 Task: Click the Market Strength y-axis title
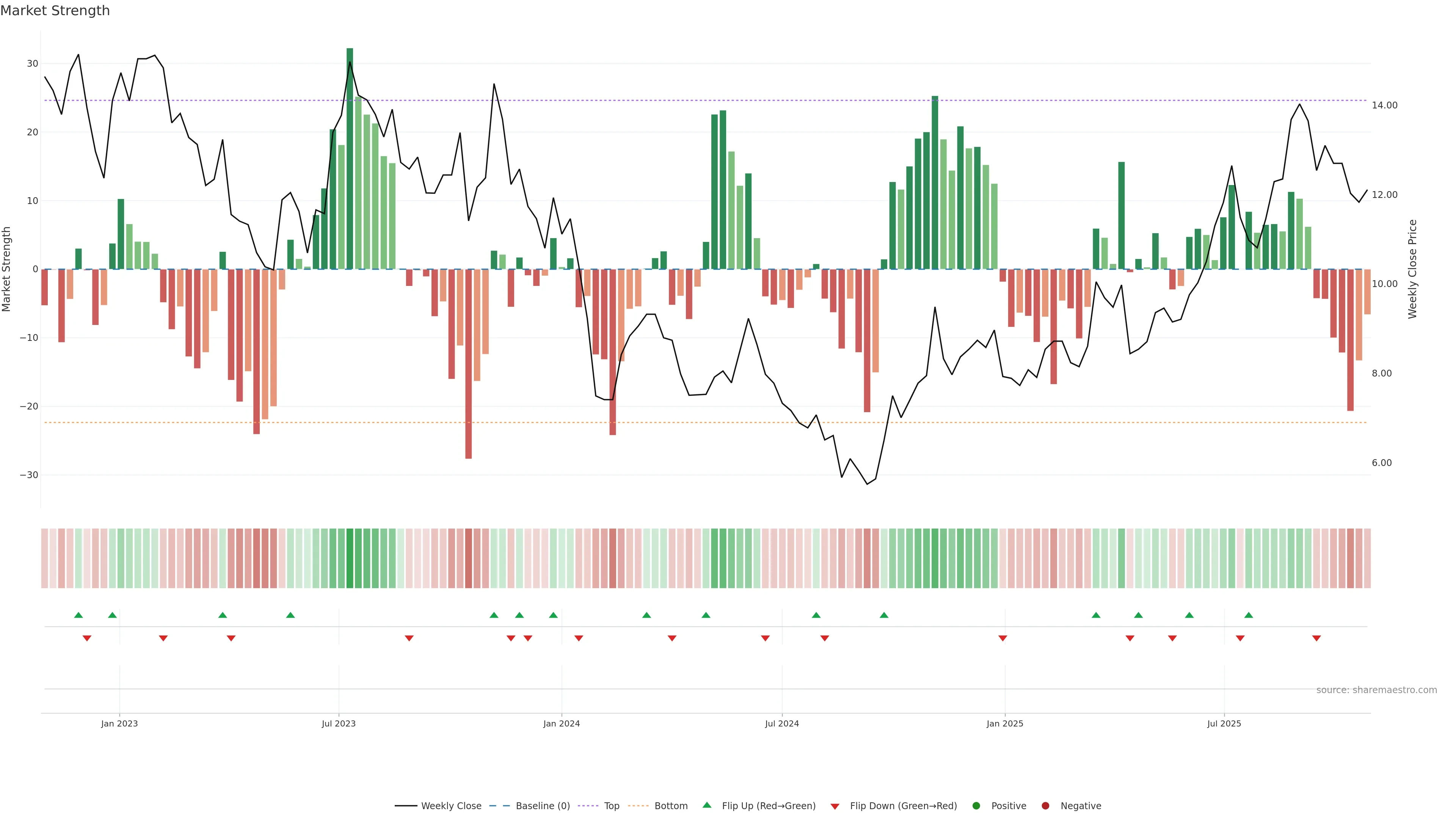[7, 269]
